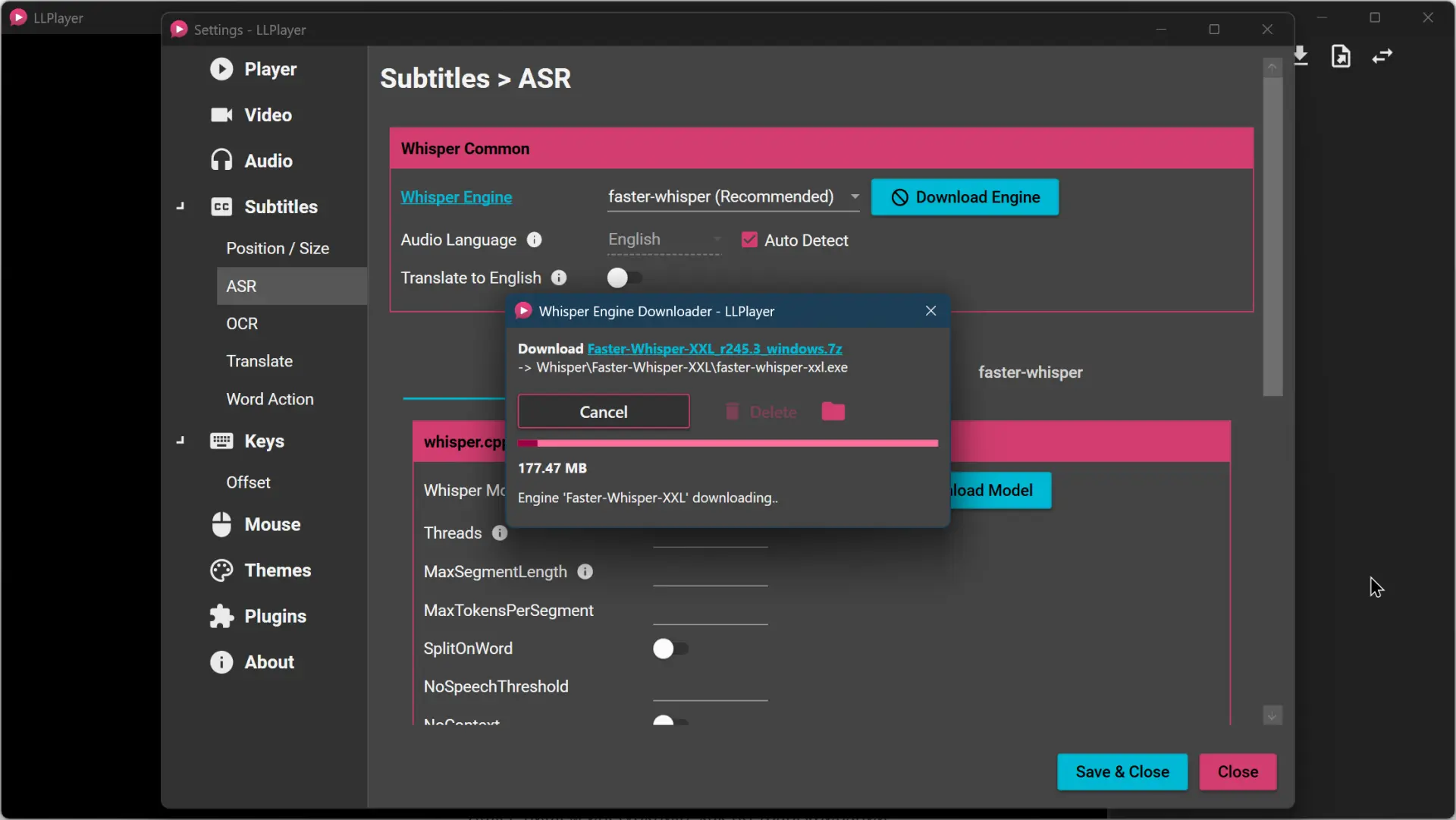Enable the Translate to English switch

(625, 278)
